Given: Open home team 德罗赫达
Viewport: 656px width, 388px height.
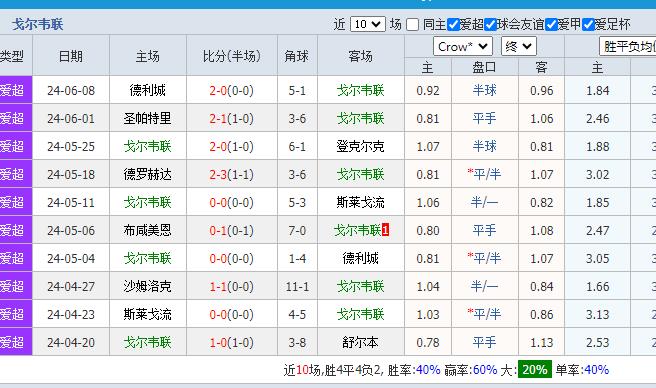Looking at the screenshot, I should pyautogui.click(x=148, y=175).
